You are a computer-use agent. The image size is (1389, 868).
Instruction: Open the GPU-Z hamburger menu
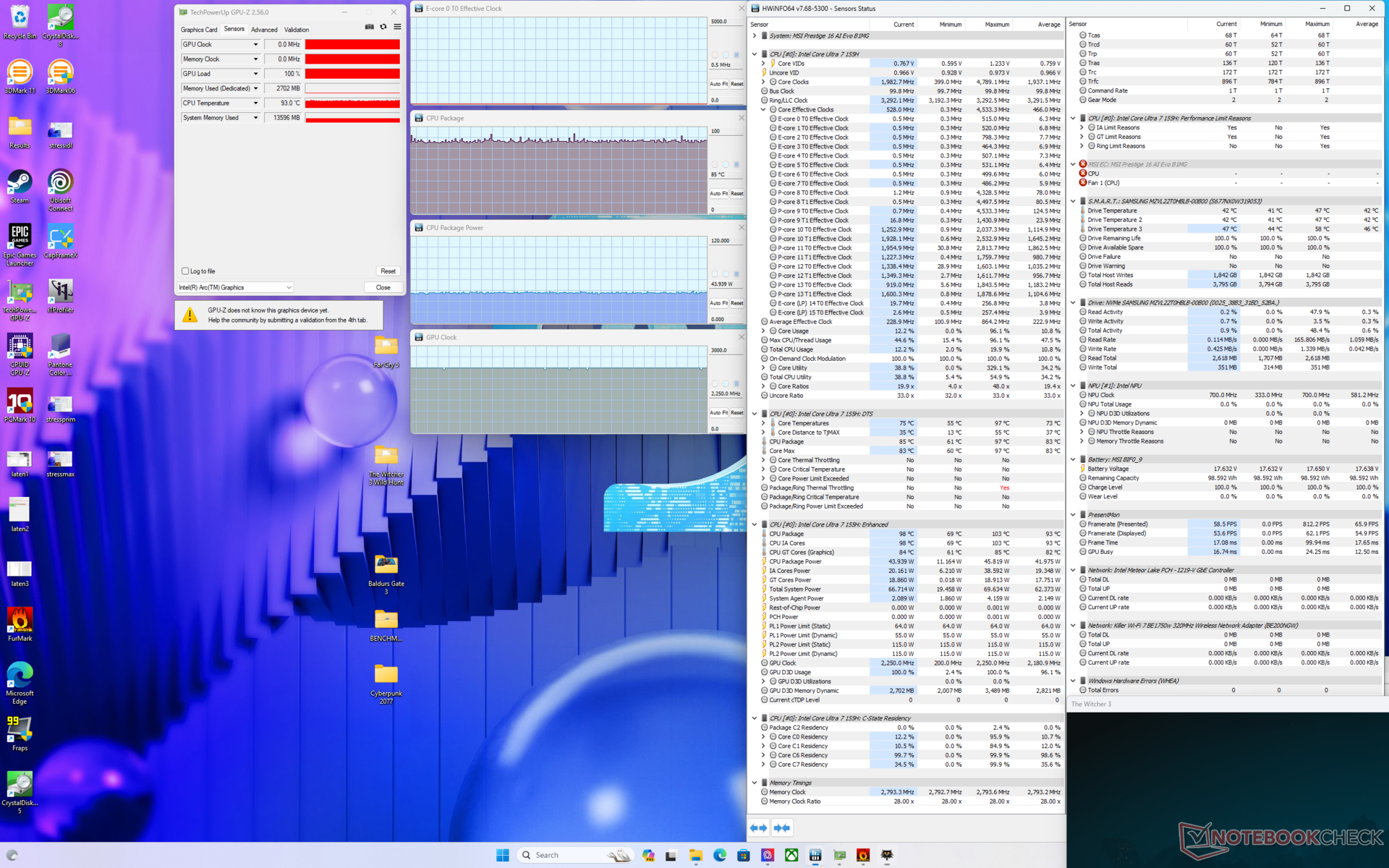coord(397,27)
